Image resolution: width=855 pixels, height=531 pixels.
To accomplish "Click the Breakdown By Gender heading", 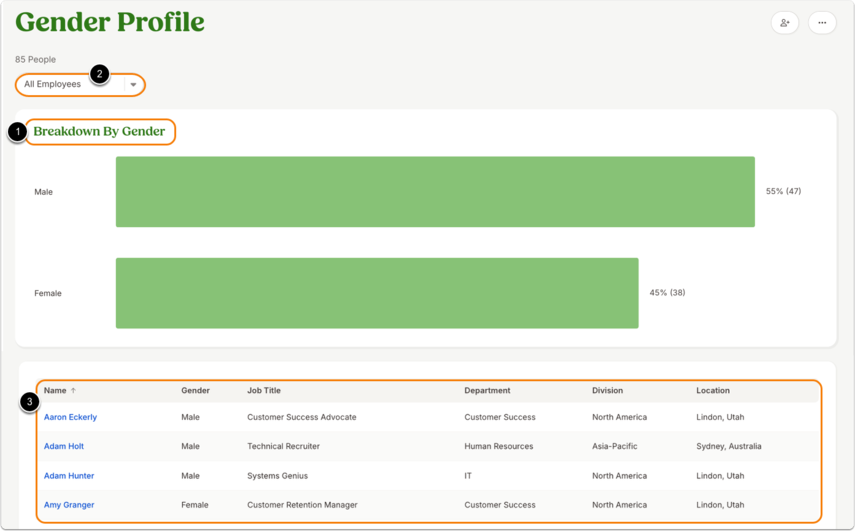I will pos(99,131).
